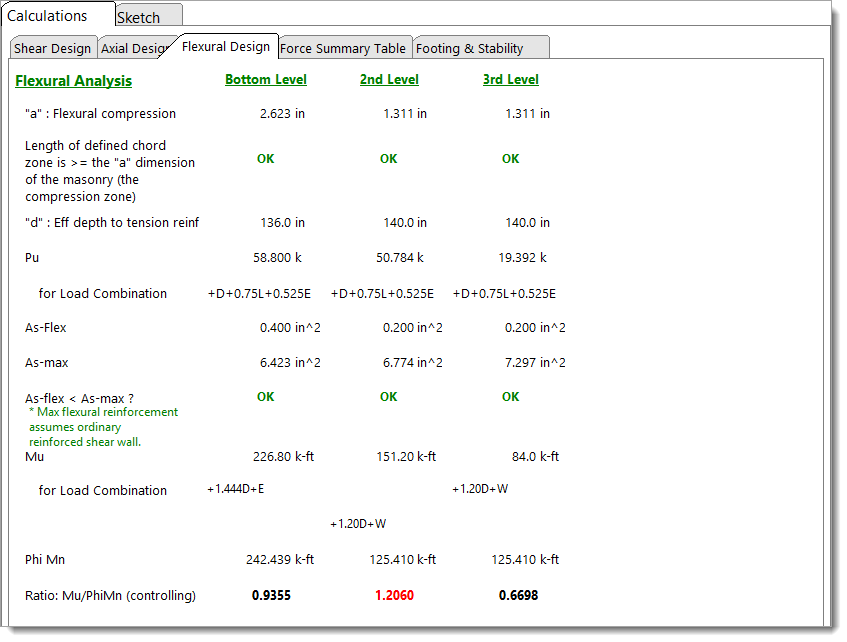Click the Flexural Analysis heading
847x642 pixels.
coord(73,81)
